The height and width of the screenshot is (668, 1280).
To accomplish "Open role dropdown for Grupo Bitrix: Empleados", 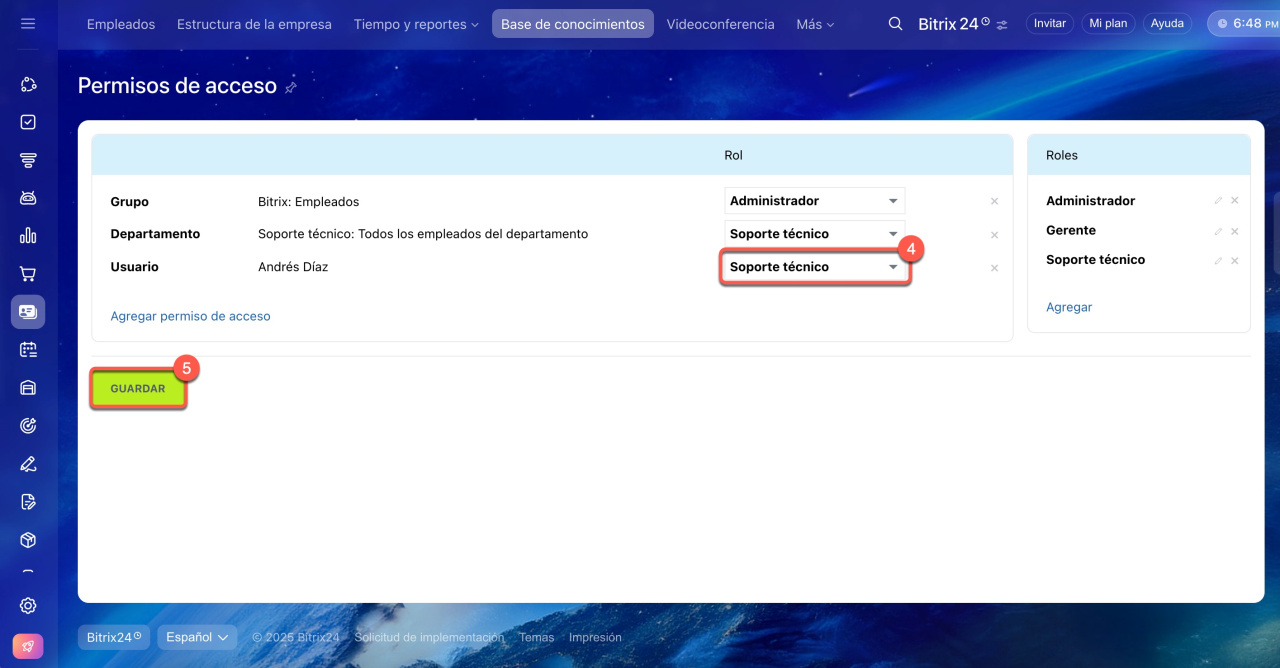I will pos(814,201).
